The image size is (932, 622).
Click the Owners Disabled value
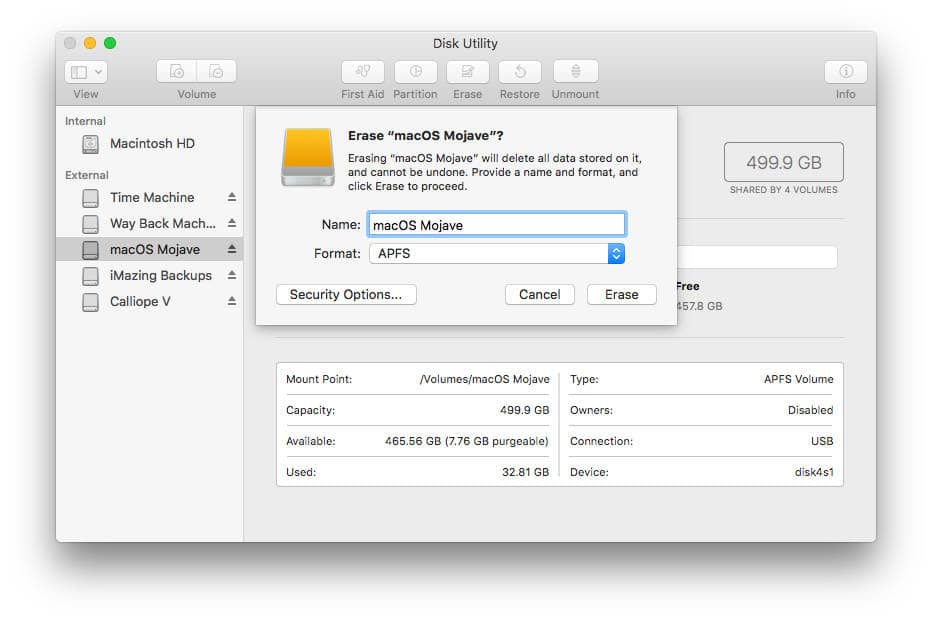[x=810, y=410]
